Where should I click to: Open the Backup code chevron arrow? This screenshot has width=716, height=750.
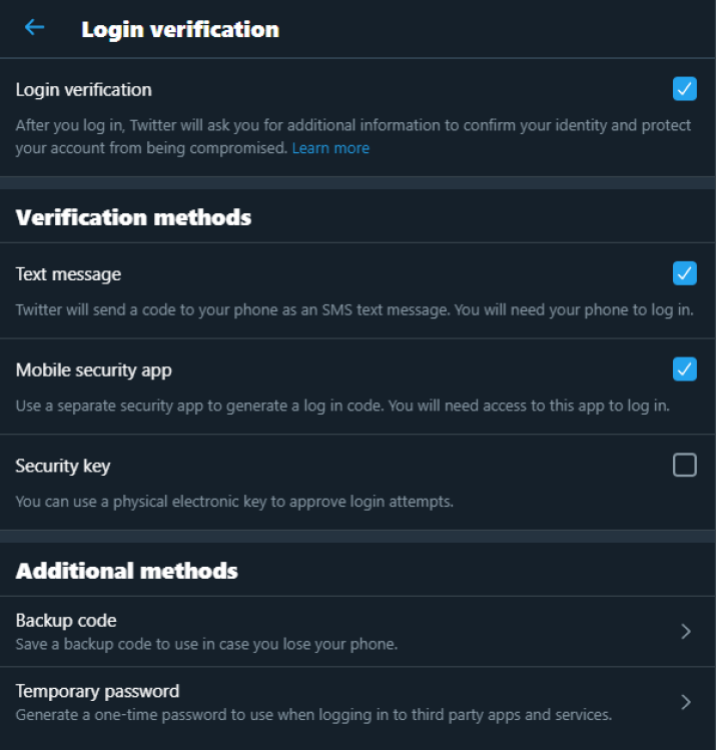tap(686, 631)
